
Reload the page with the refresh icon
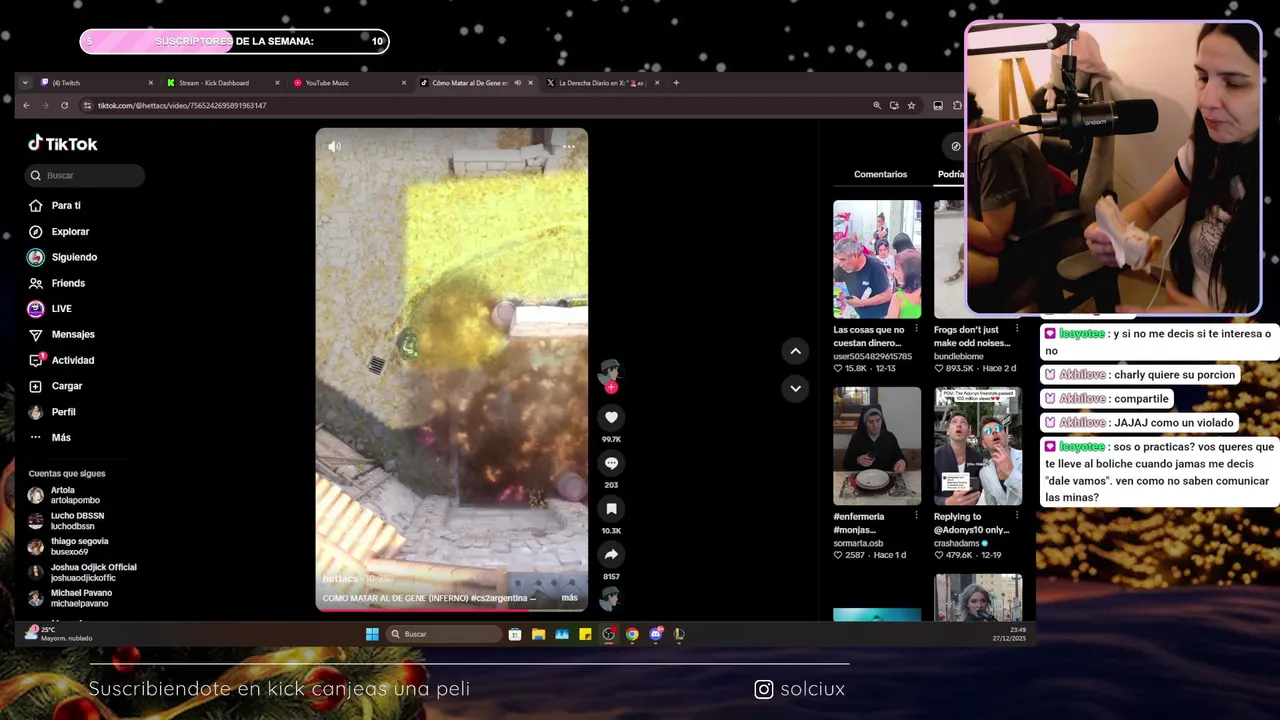[x=65, y=105]
